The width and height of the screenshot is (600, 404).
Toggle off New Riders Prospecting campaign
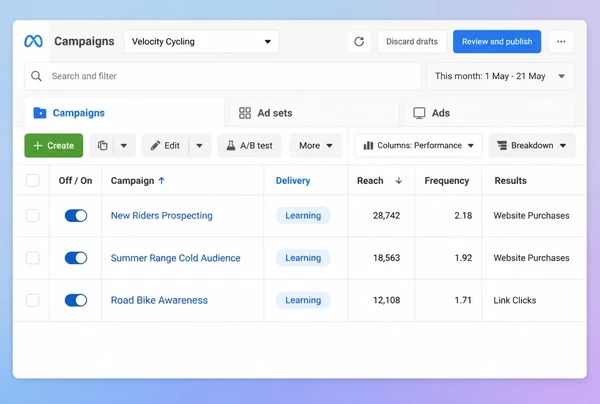point(76,215)
